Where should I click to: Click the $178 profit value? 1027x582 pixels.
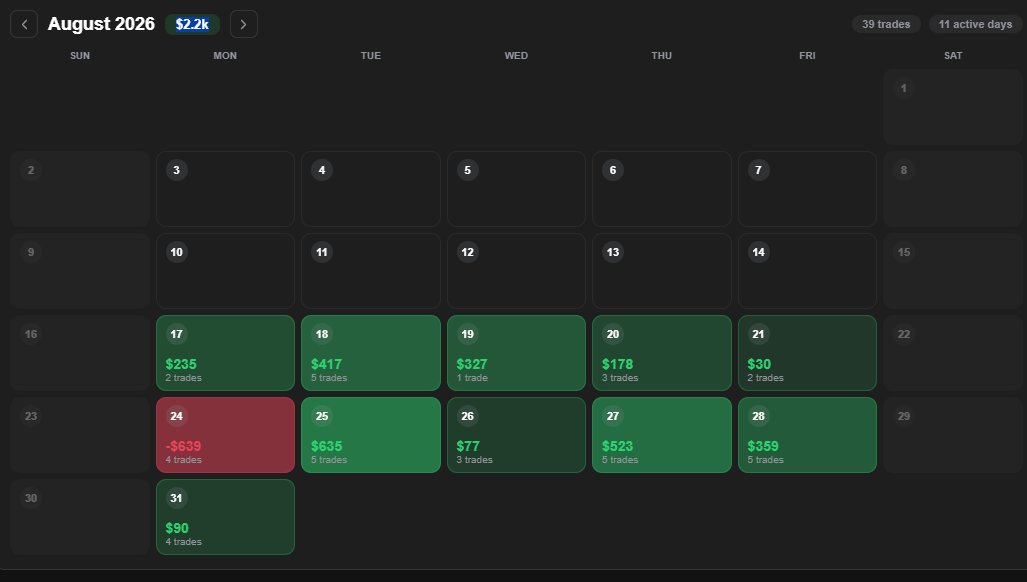pyautogui.click(x=618, y=364)
